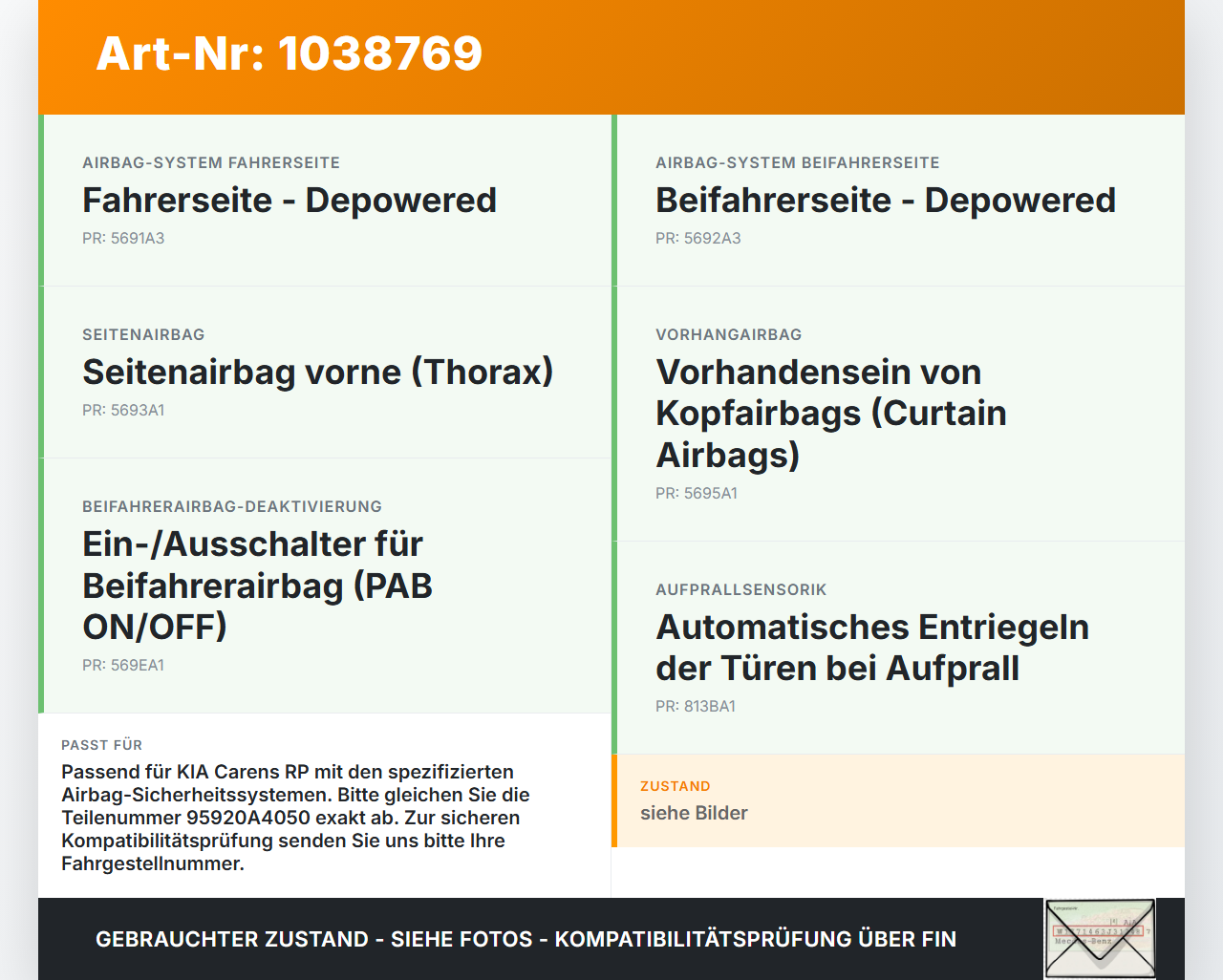This screenshot has height=980, width=1223.
Task: Click the Zustand 'siehe Bilder' box
Action: click(x=898, y=800)
